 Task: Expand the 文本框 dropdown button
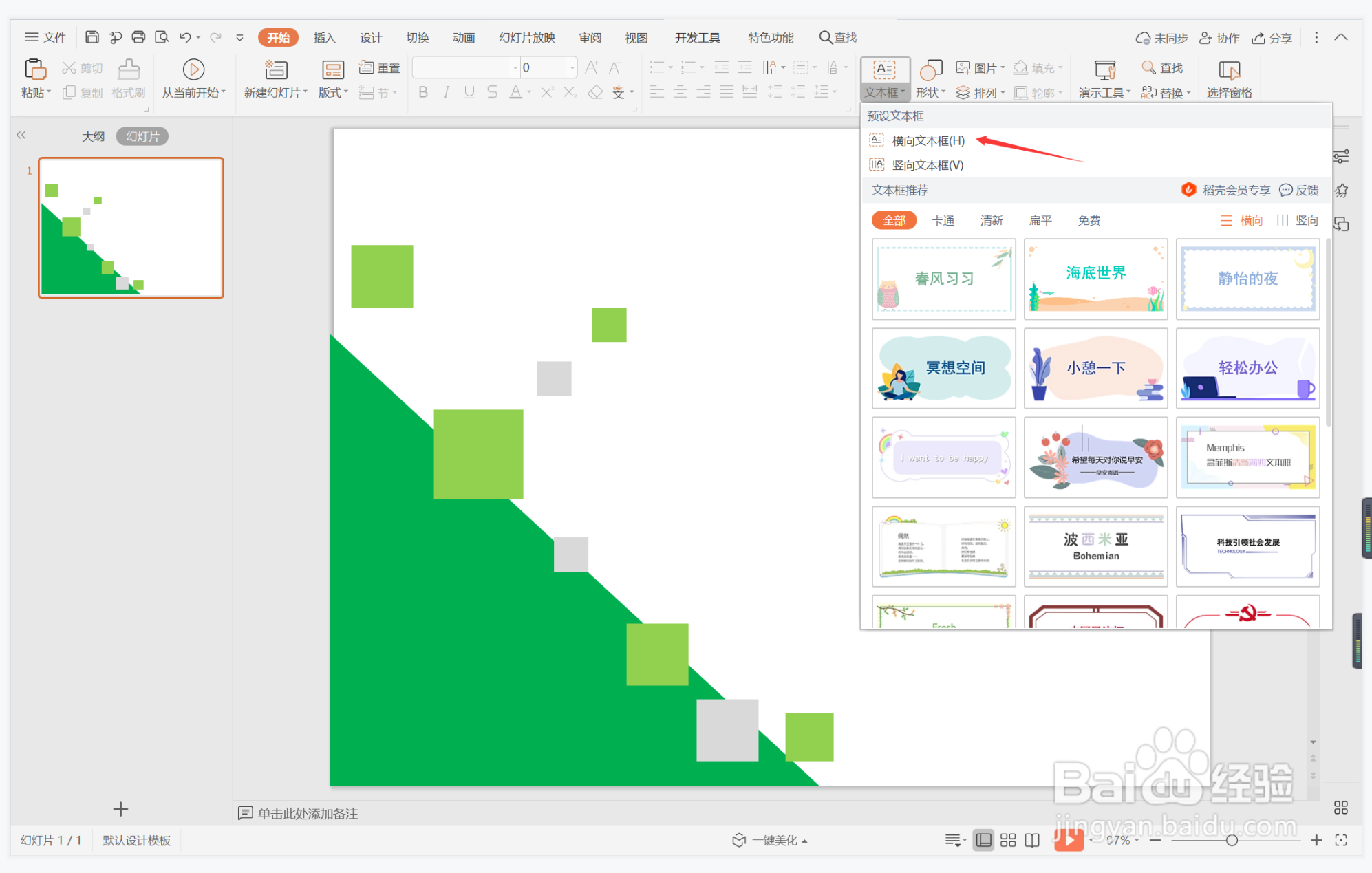pyautogui.click(x=885, y=92)
